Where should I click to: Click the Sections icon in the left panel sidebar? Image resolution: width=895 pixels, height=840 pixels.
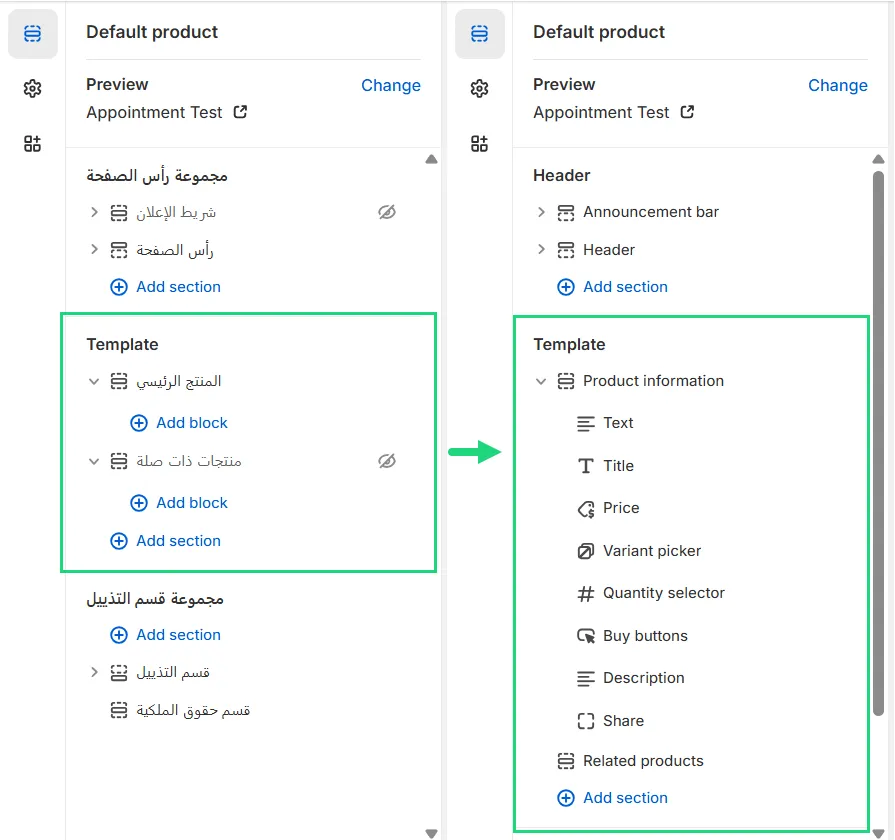click(33, 34)
